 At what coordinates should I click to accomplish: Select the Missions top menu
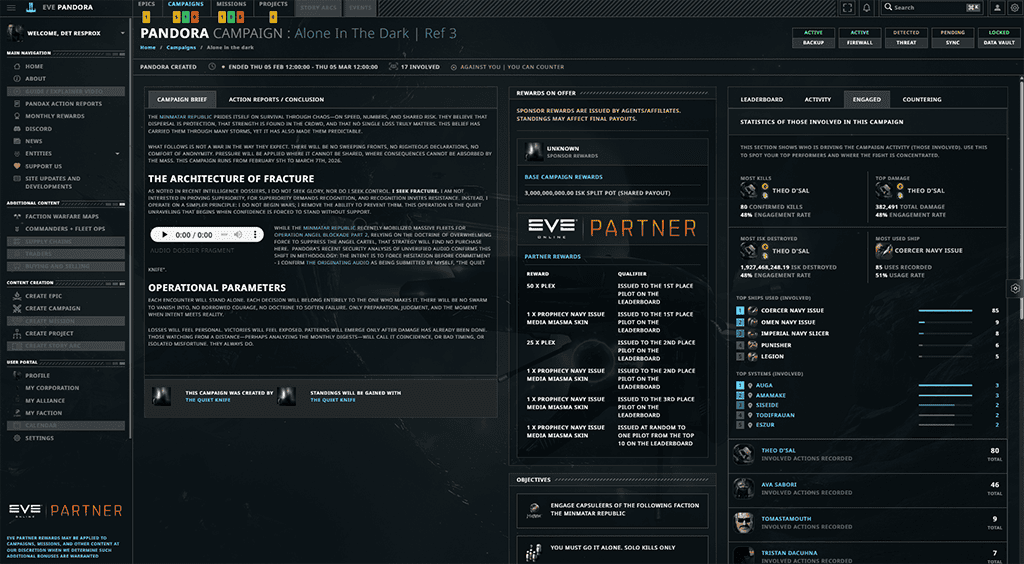(x=231, y=4)
